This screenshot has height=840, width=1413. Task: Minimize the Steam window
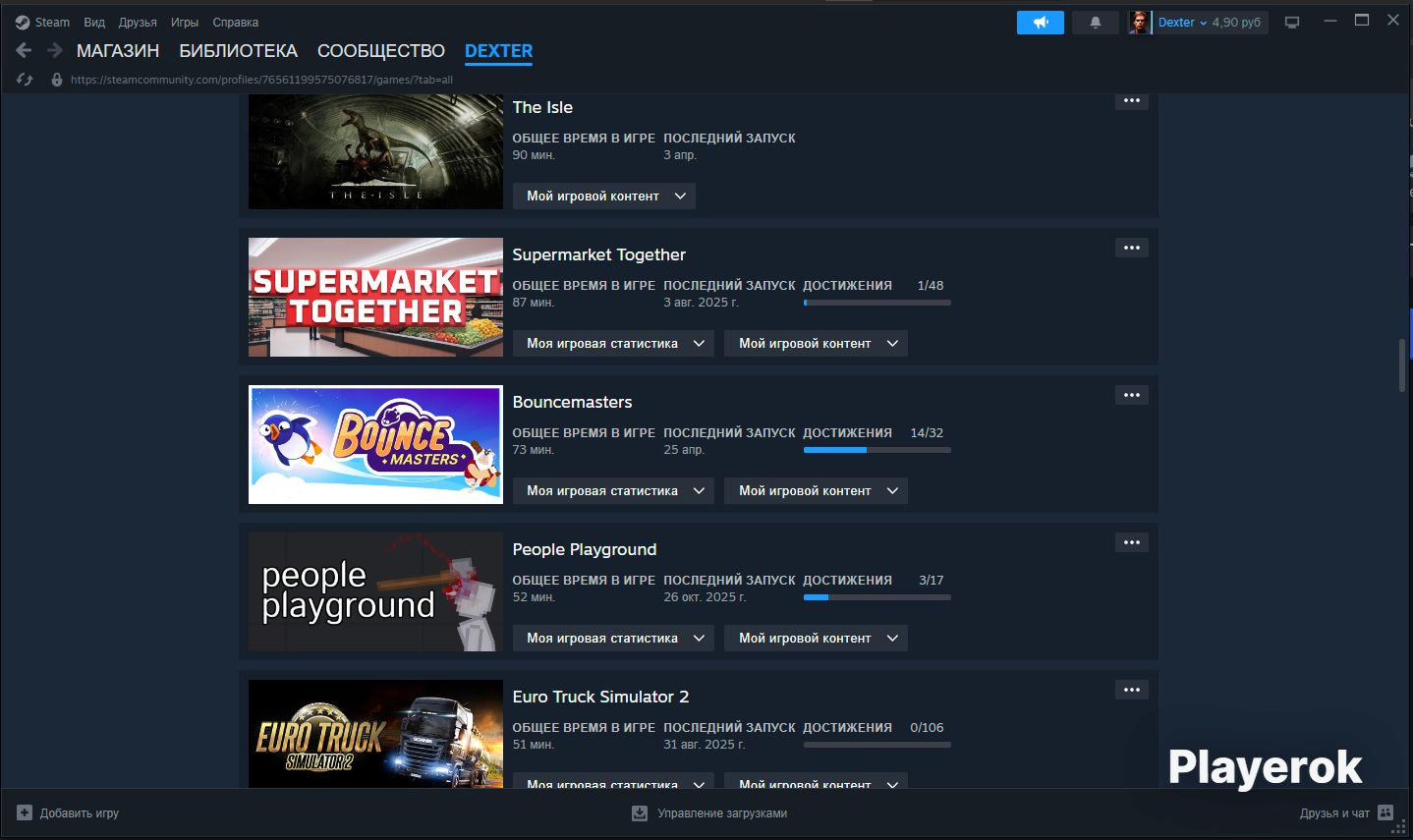1330,21
